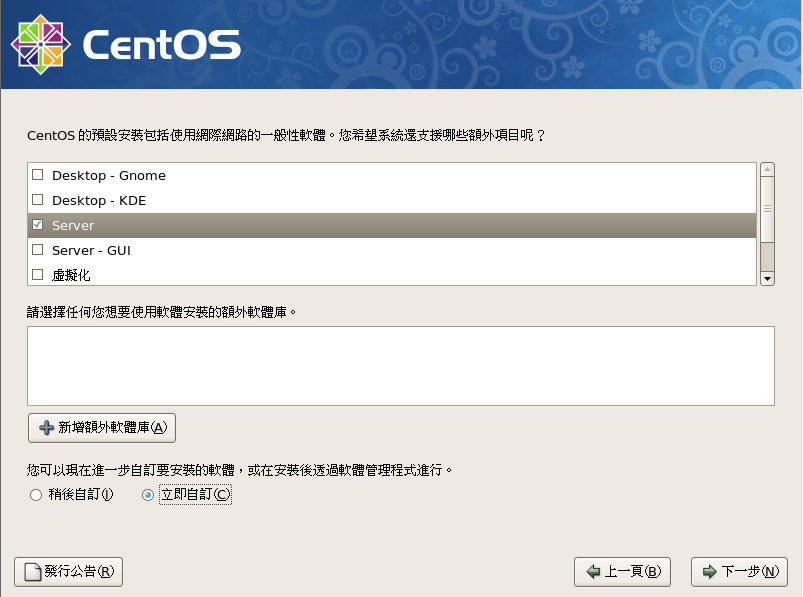Check the Server - GUI checkbox

click(x=37, y=250)
